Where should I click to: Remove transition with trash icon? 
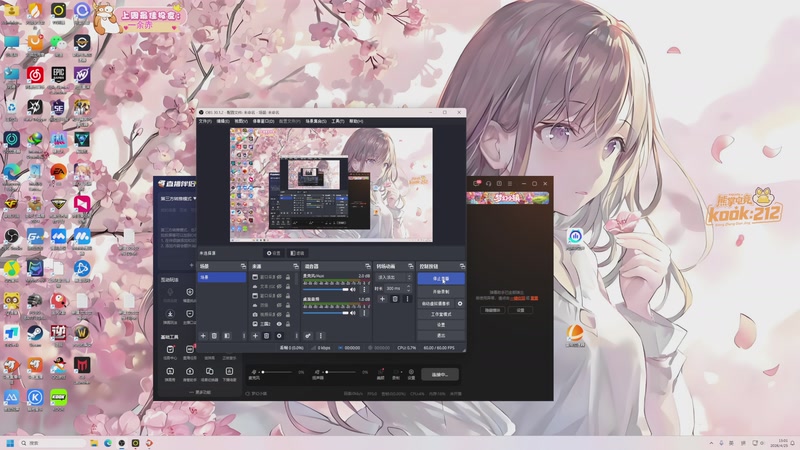(395, 299)
